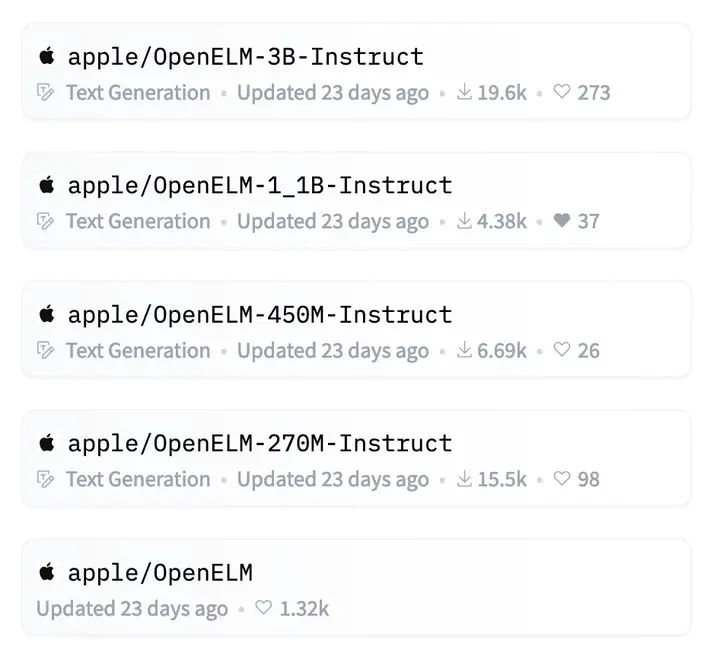Open the apple/OpenELM-3B-Instruct model

pyautogui.click(x=245, y=57)
